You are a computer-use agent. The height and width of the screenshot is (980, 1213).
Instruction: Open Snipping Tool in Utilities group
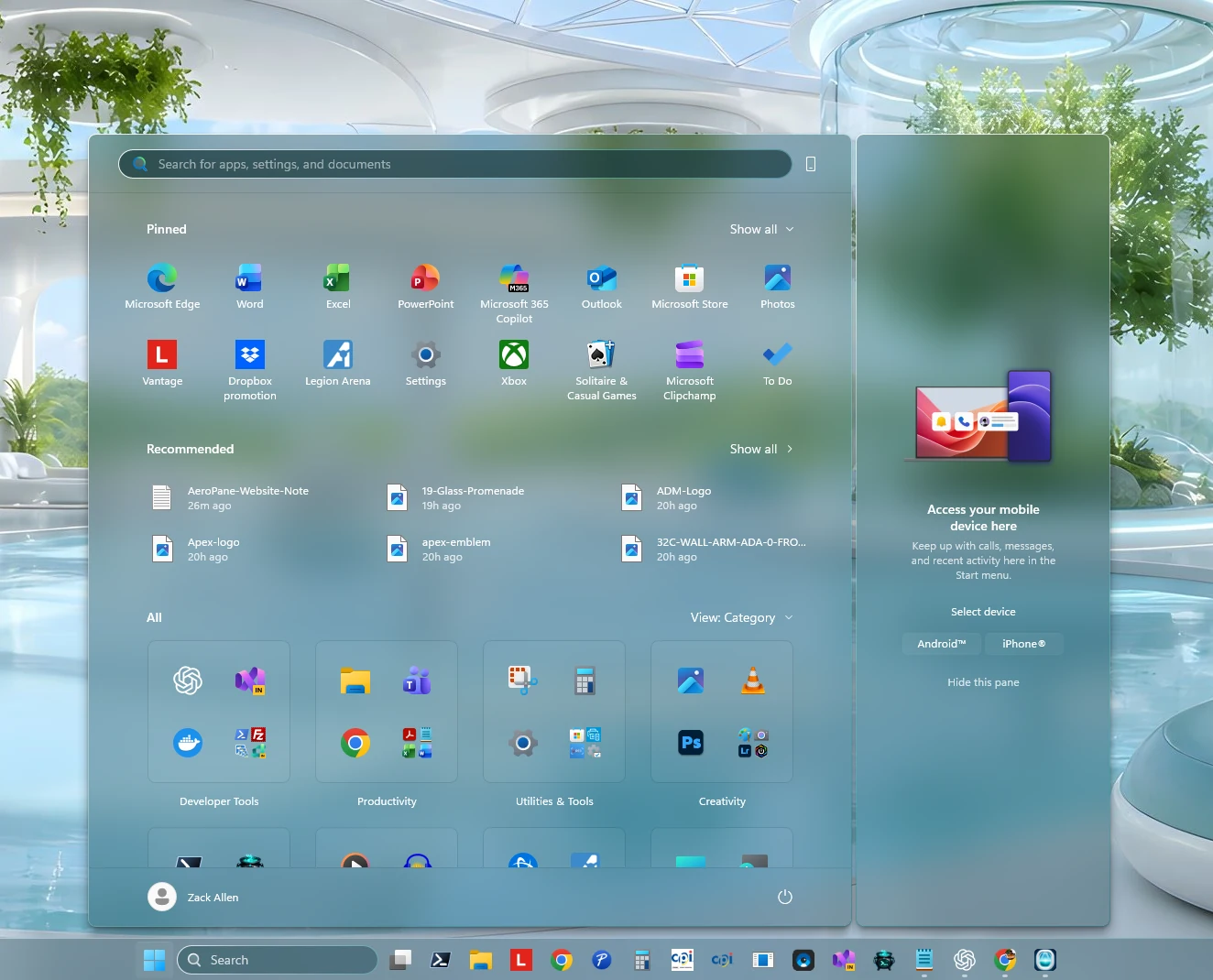(523, 681)
